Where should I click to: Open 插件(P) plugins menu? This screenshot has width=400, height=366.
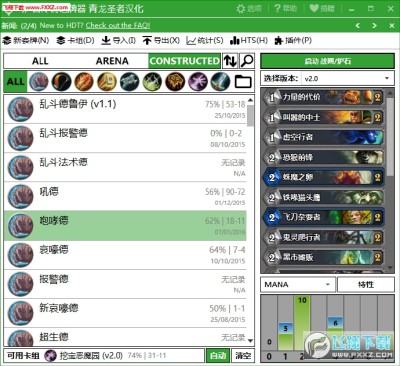pyautogui.click(x=293, y=41)
